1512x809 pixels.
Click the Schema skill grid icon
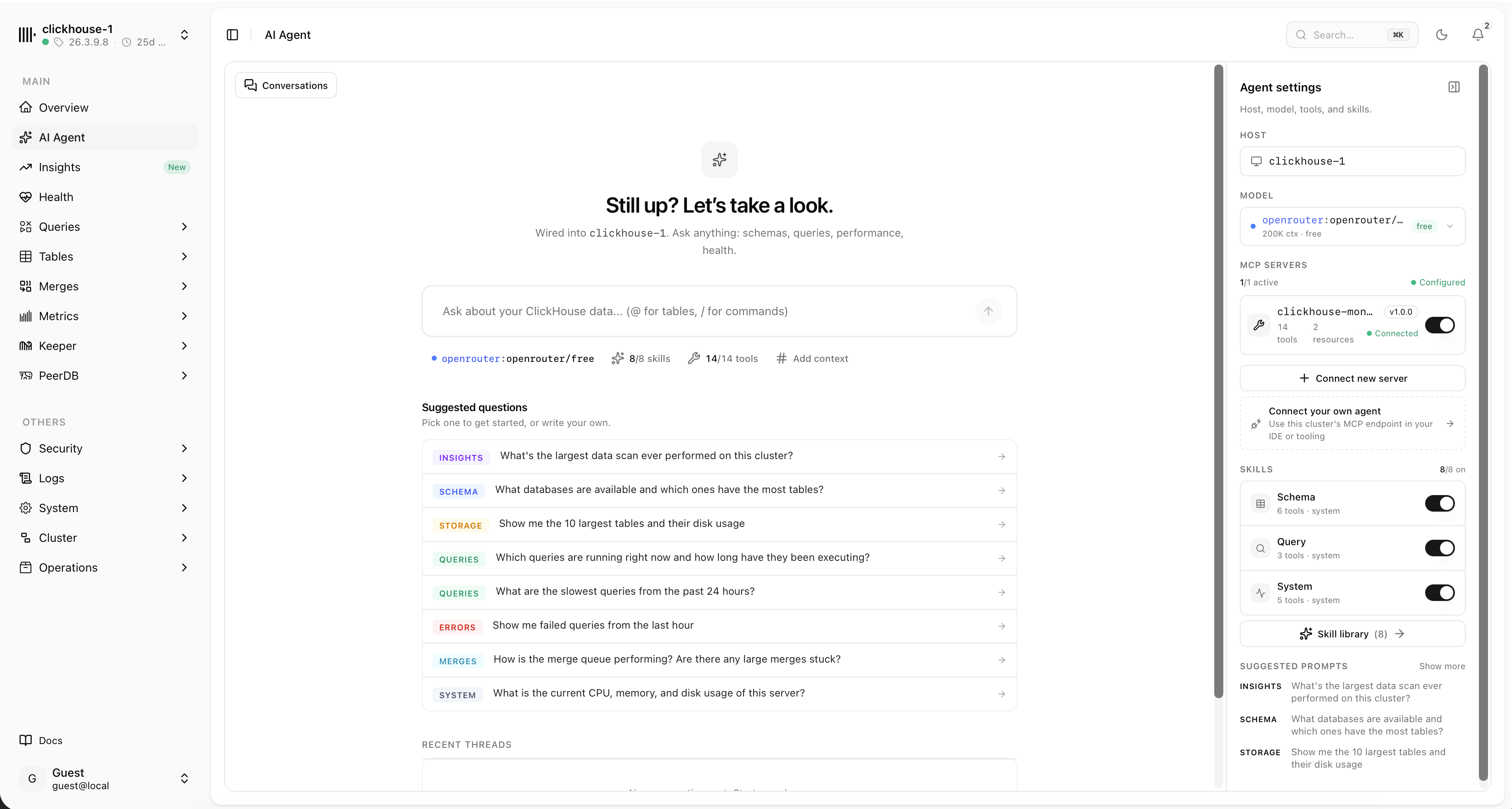pyautogui.click(x=1260, y=504)
